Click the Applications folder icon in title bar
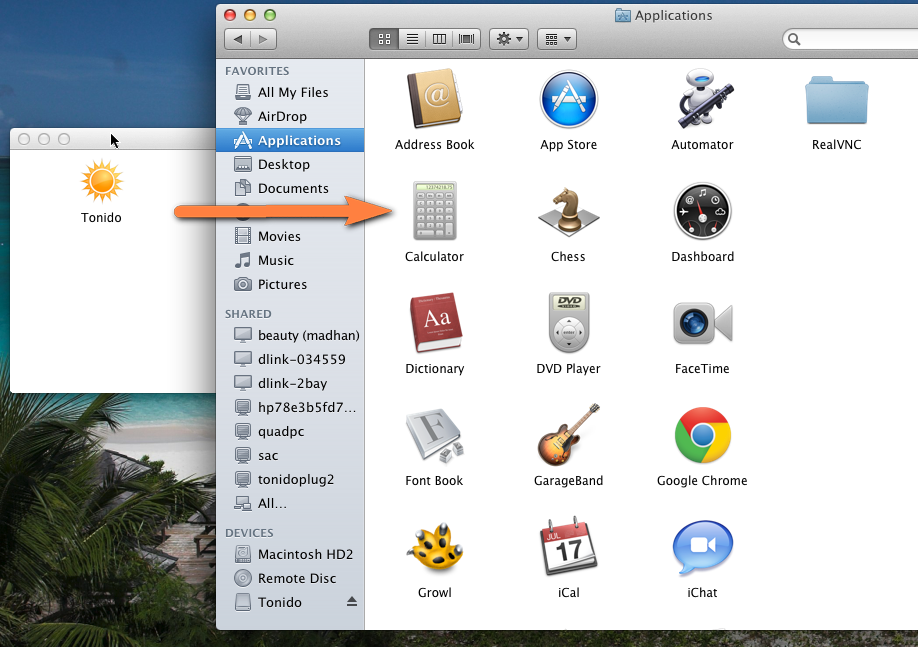This screenshot has height=647, width=918. click(x=622, y=15)
